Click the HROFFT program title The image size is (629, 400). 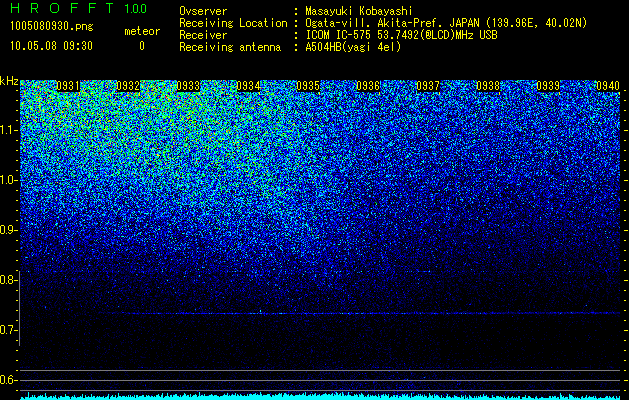tap(62, 8)
